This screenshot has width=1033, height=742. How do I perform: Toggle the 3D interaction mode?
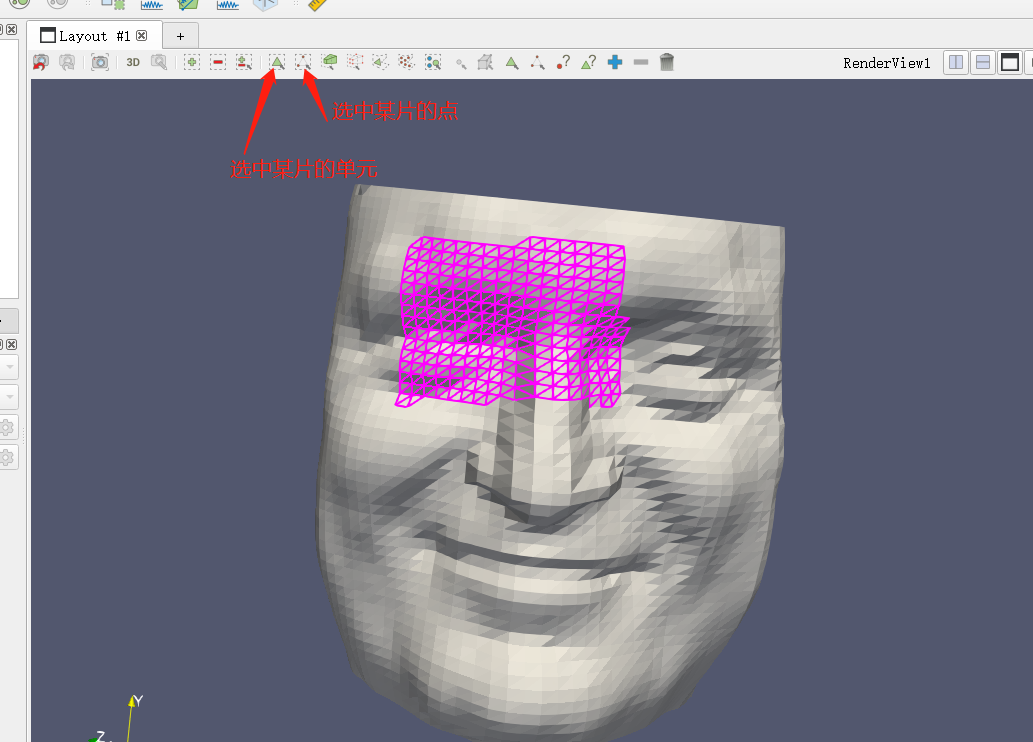pos(133,61)
